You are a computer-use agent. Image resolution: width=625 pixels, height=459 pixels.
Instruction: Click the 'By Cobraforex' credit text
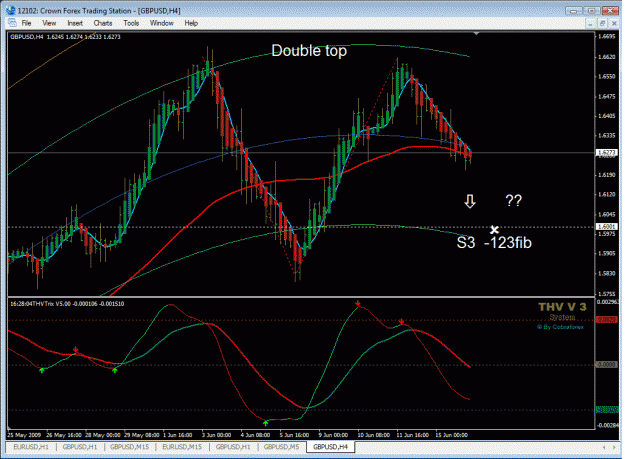point(560,327)
